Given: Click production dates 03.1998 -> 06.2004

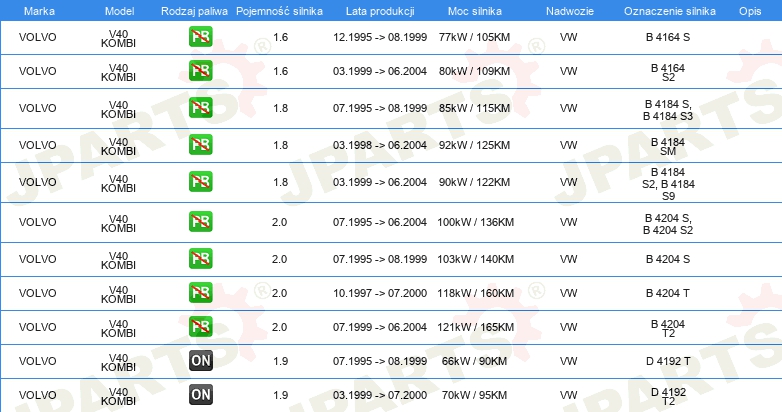Looking at the screenshot, I should click(x=380, y=145).
